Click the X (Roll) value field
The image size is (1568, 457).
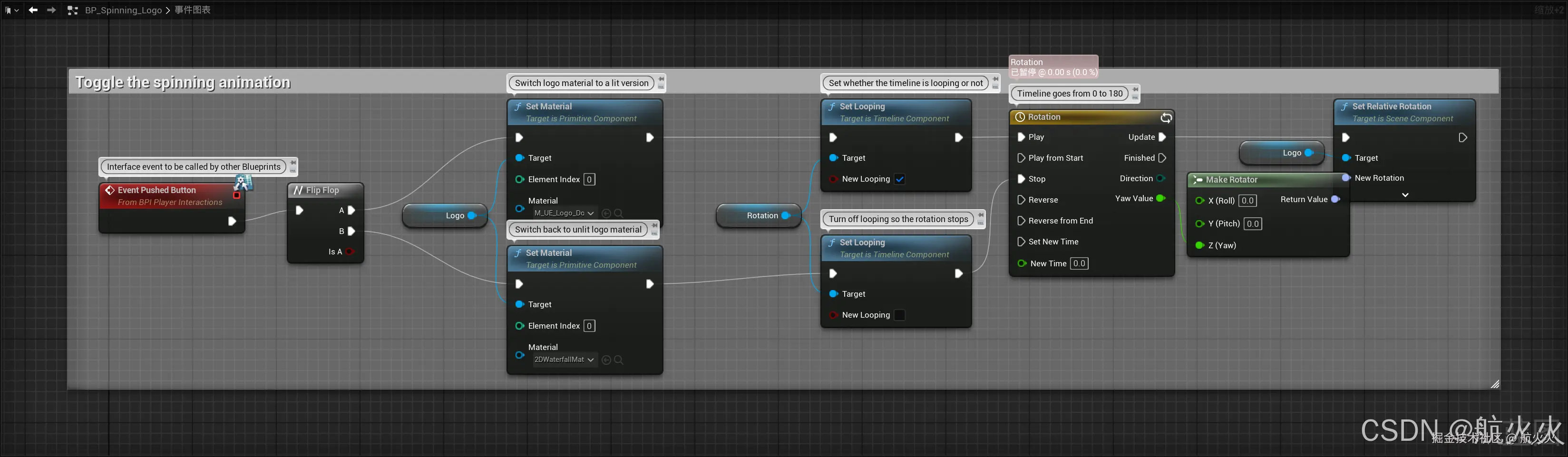pos(1248,201)
